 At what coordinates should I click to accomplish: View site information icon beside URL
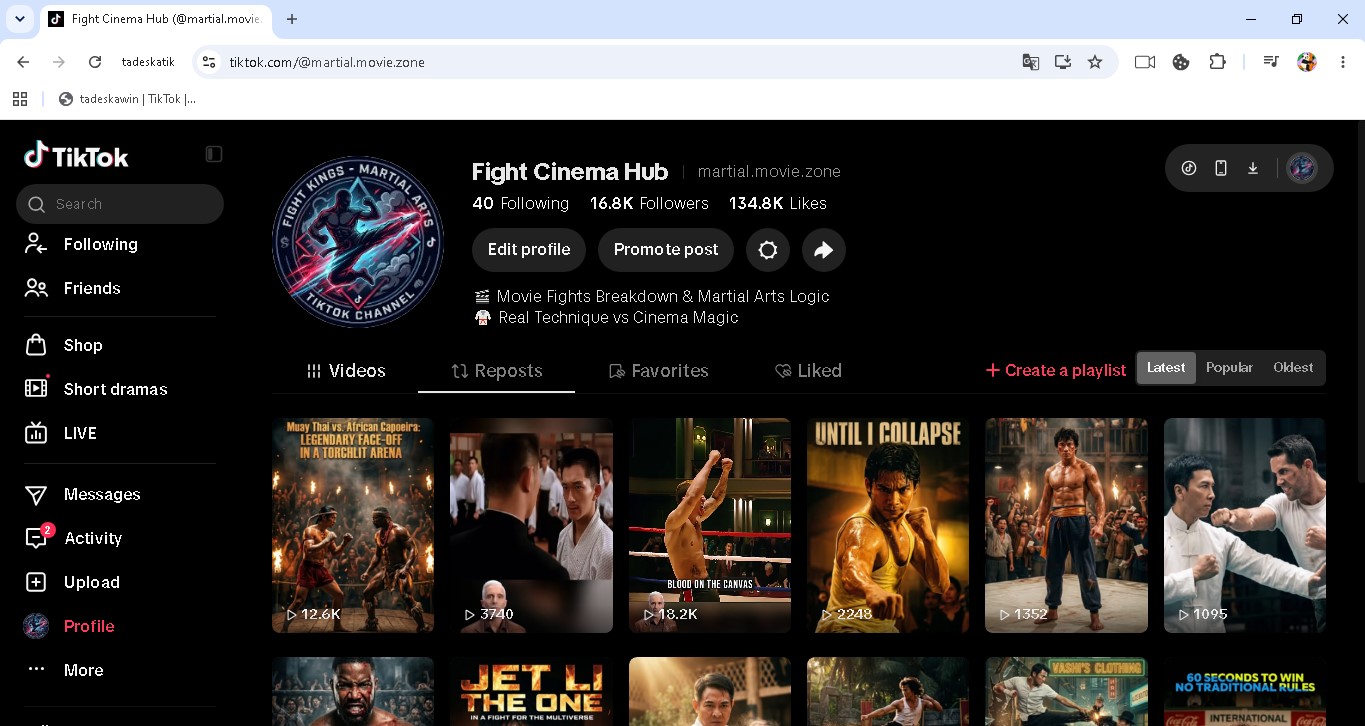point(208,62)
